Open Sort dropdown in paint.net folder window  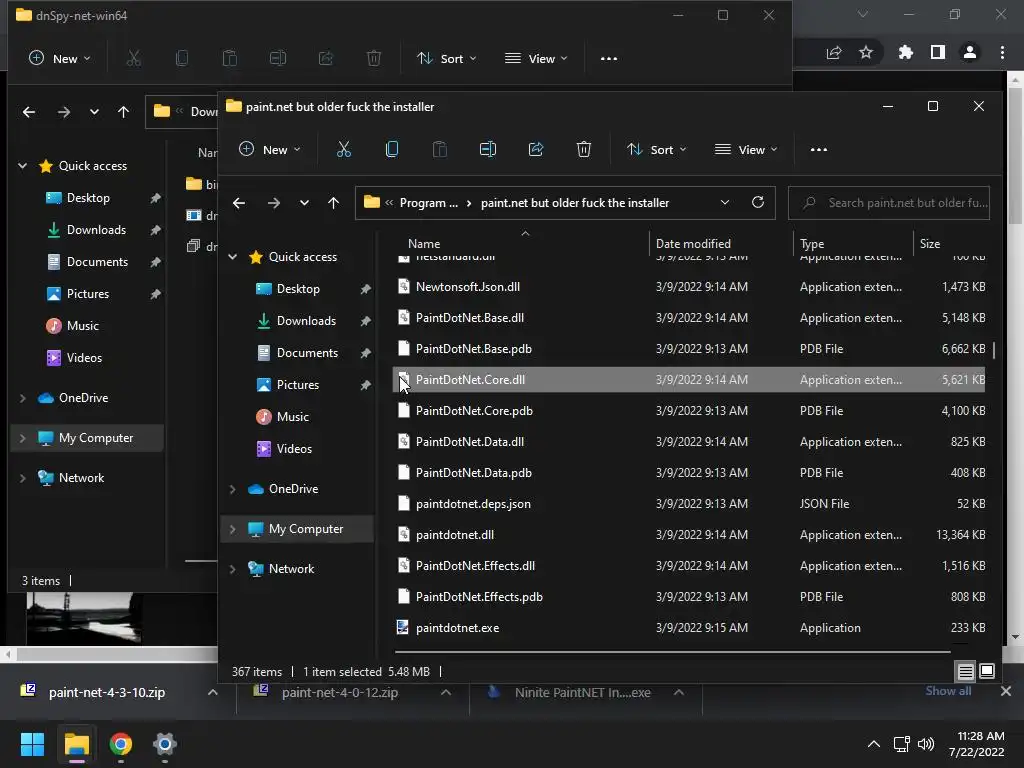(656, 150)
